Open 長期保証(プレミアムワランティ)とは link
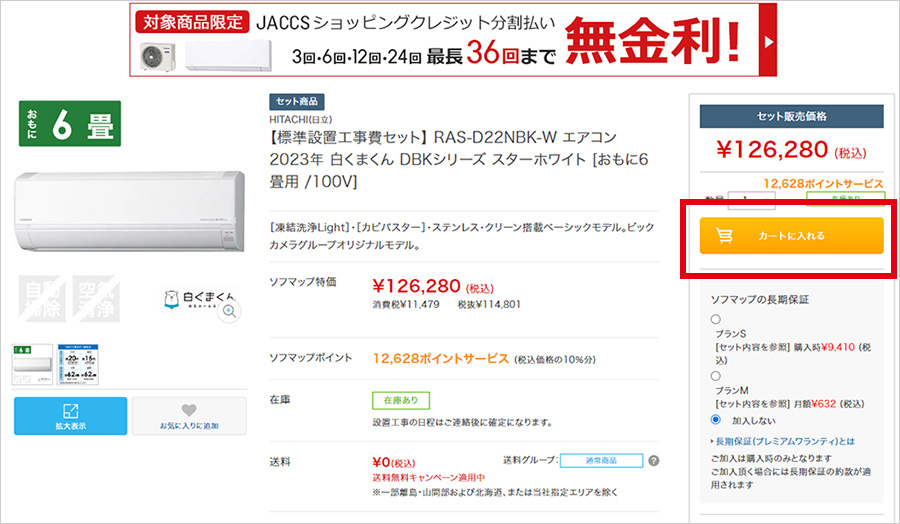This screenshot has width=900, height=524. coord(784,441)
